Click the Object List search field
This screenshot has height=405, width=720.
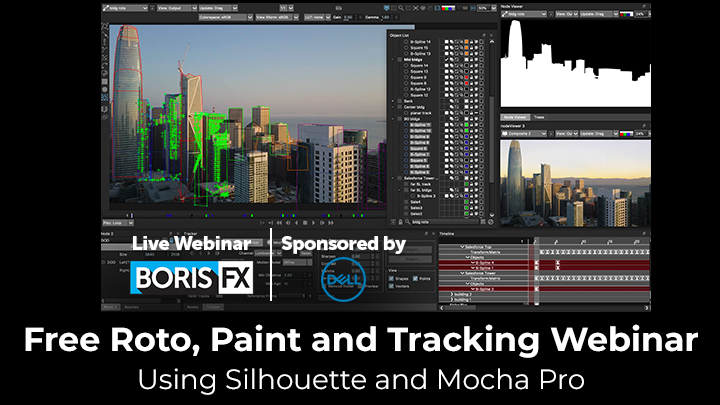(x=444, y=222)
